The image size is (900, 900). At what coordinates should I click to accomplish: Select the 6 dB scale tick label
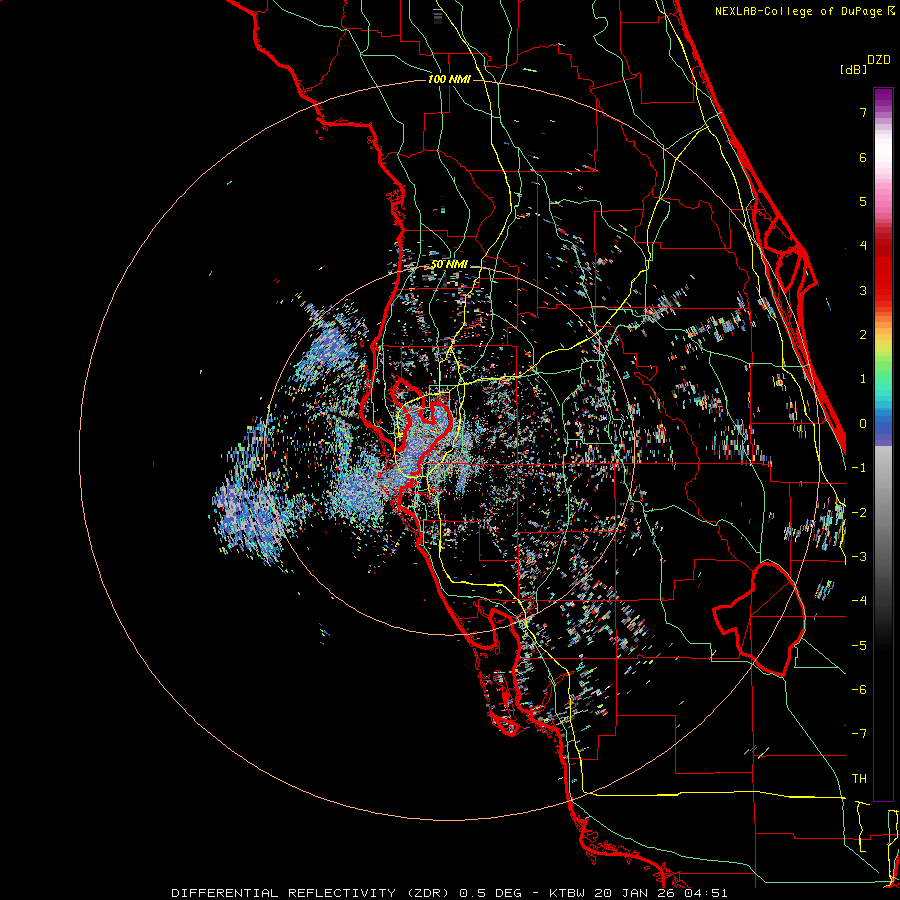point(863,157)
